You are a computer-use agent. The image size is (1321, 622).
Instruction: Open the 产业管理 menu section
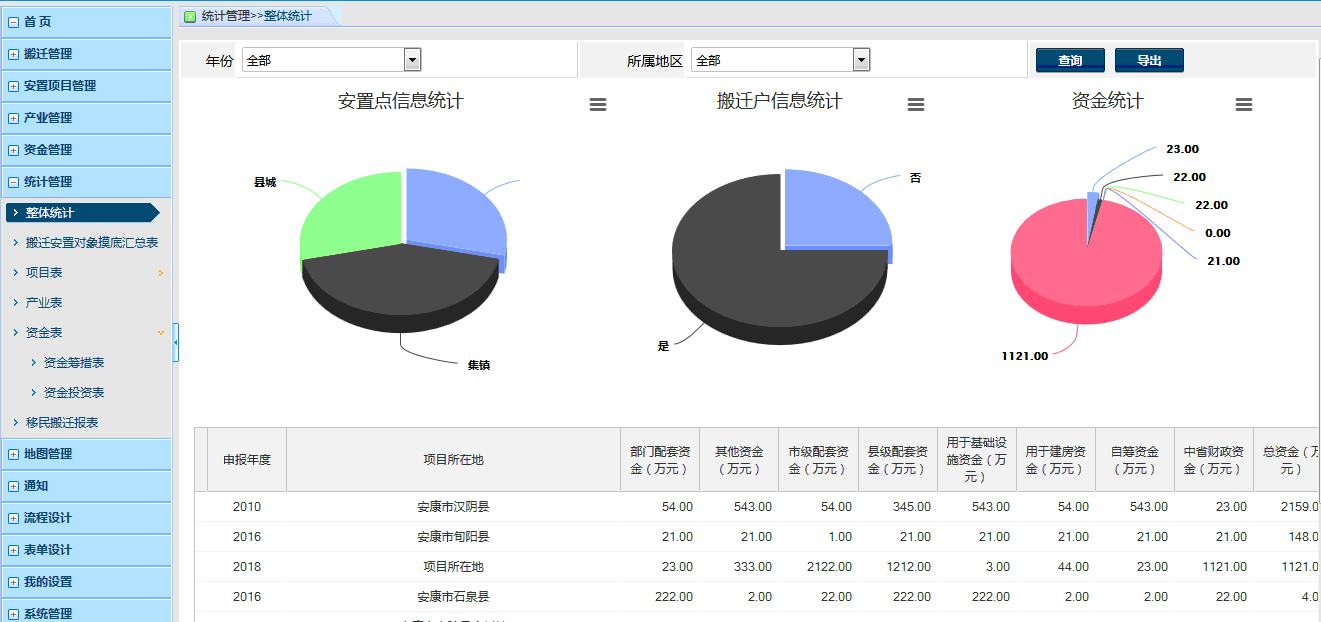pos(48,118)
